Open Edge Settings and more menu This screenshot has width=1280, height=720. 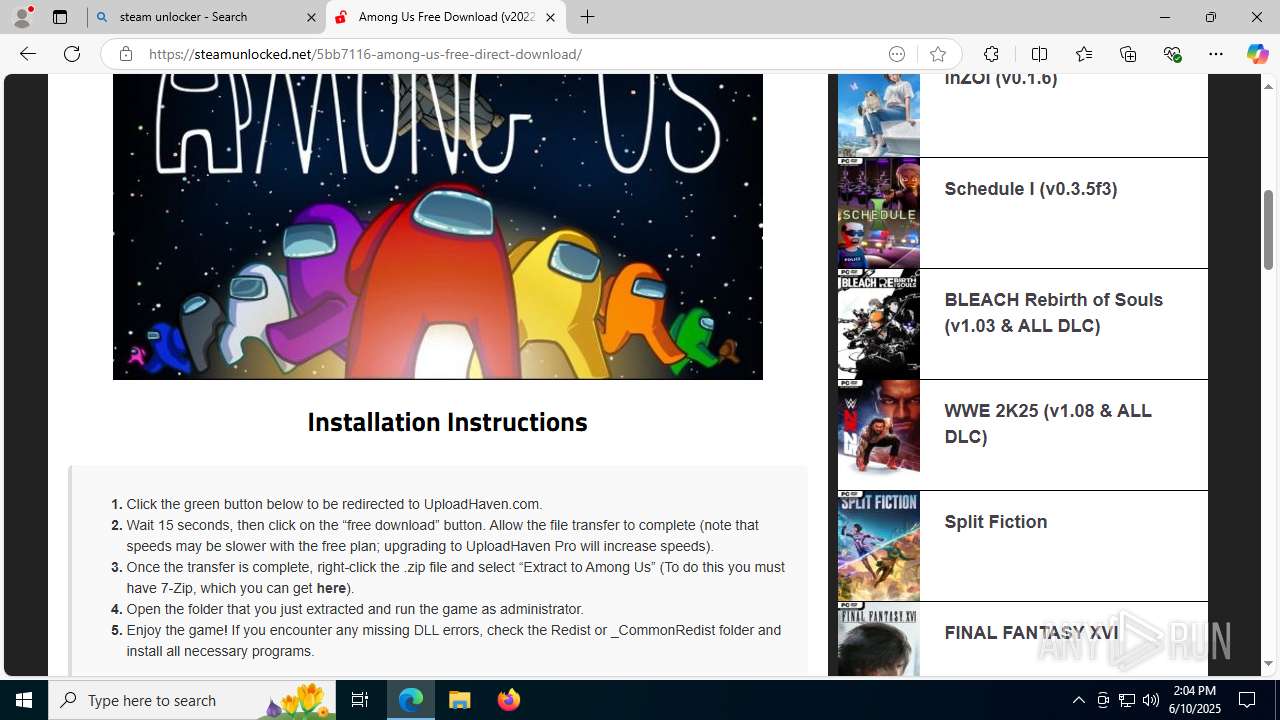[x=1216, y=54]
